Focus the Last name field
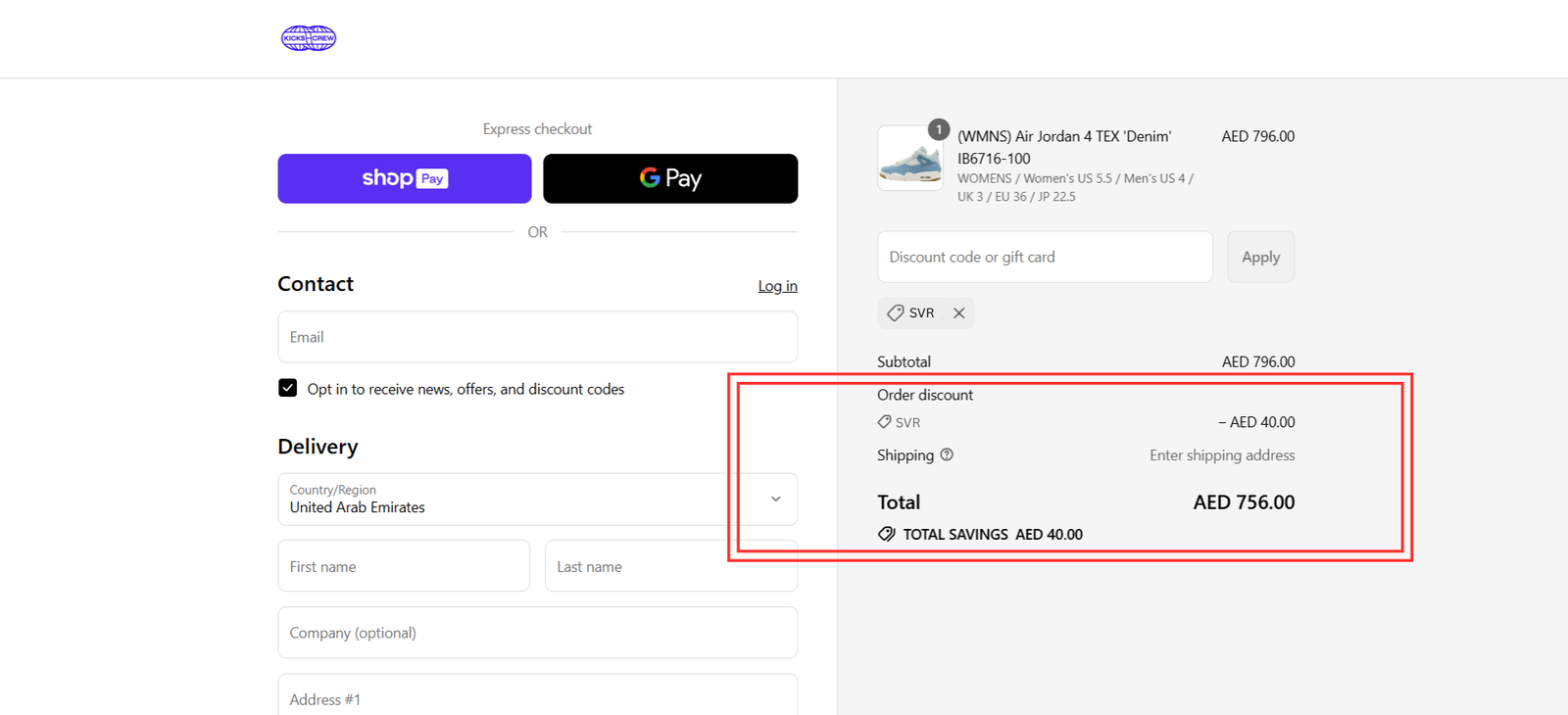The height and width of the screenshot is (715, 1568). tap(671, 566)
